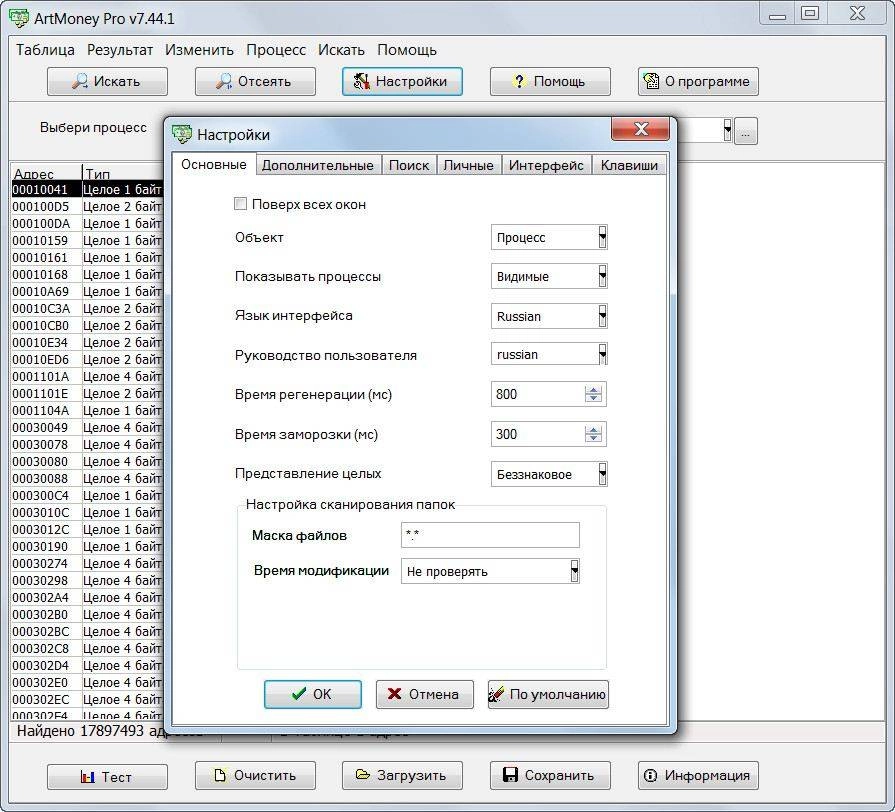Open the О программе about button
Screen dimensions: 895x812
698,82
